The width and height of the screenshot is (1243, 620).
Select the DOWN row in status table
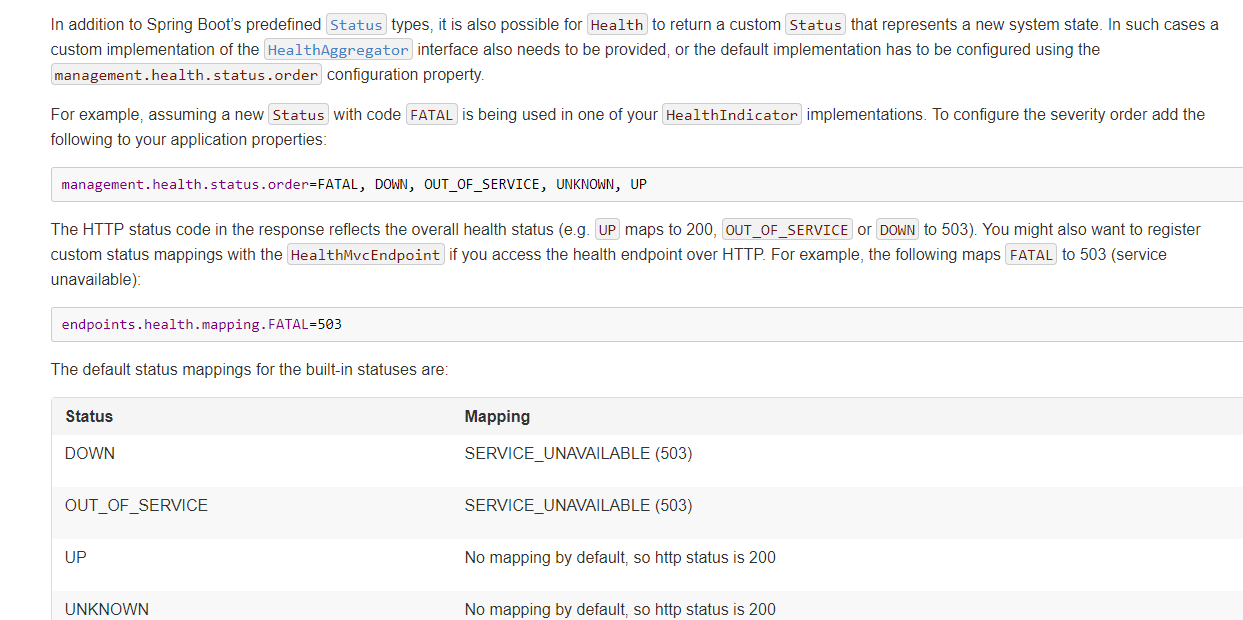(x=89, y=453)
